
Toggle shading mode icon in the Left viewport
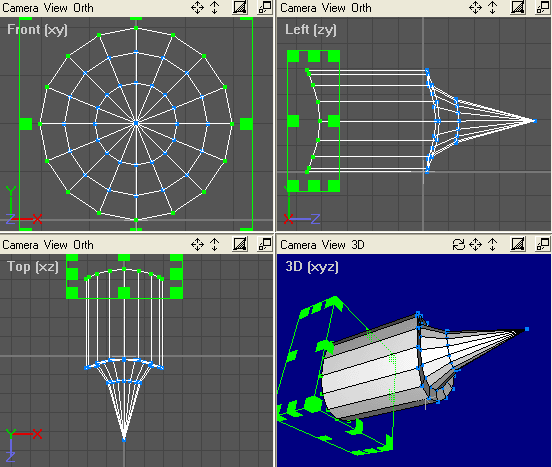coord(518,7)
